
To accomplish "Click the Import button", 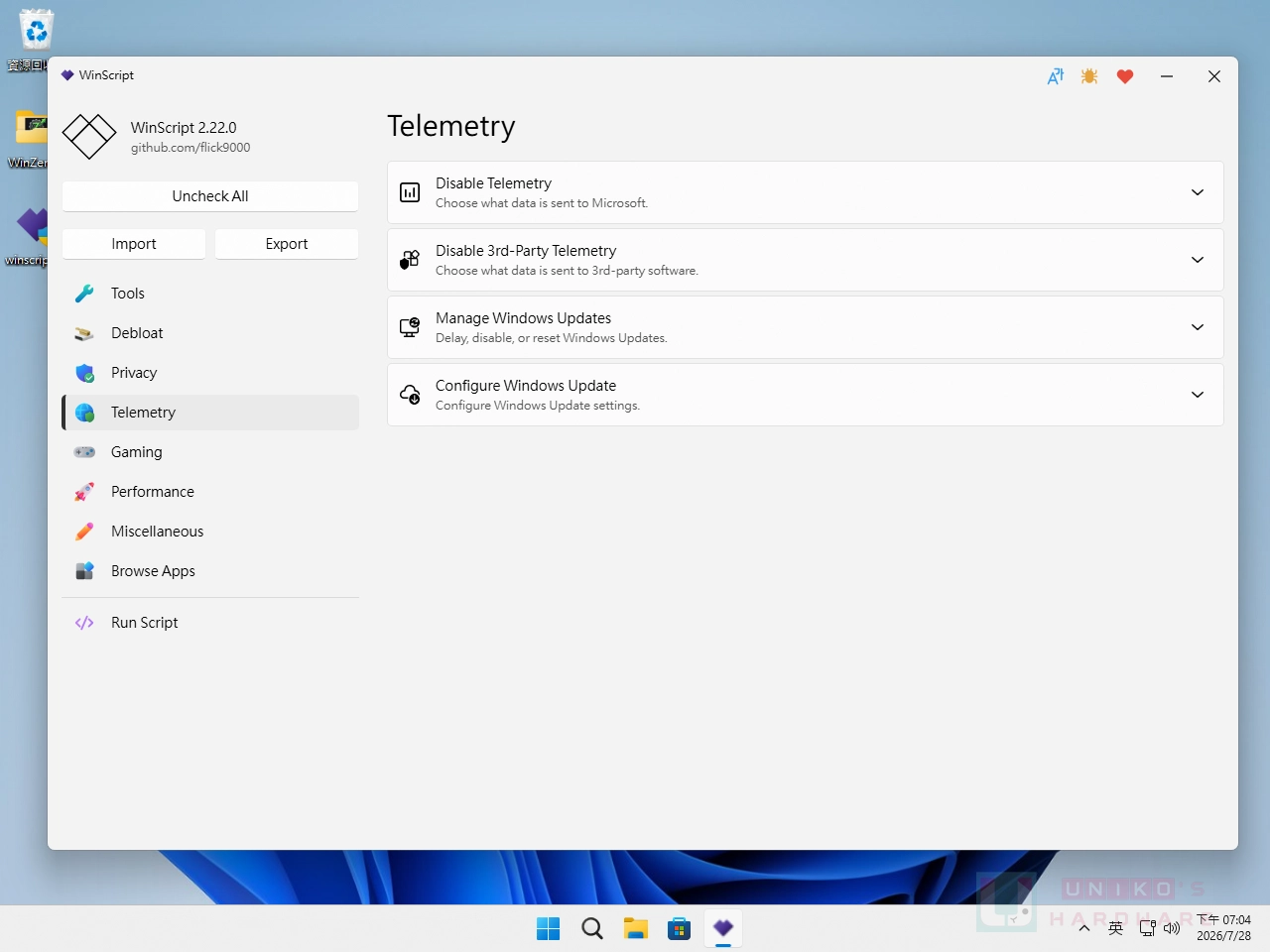I will tap(134, 244).
